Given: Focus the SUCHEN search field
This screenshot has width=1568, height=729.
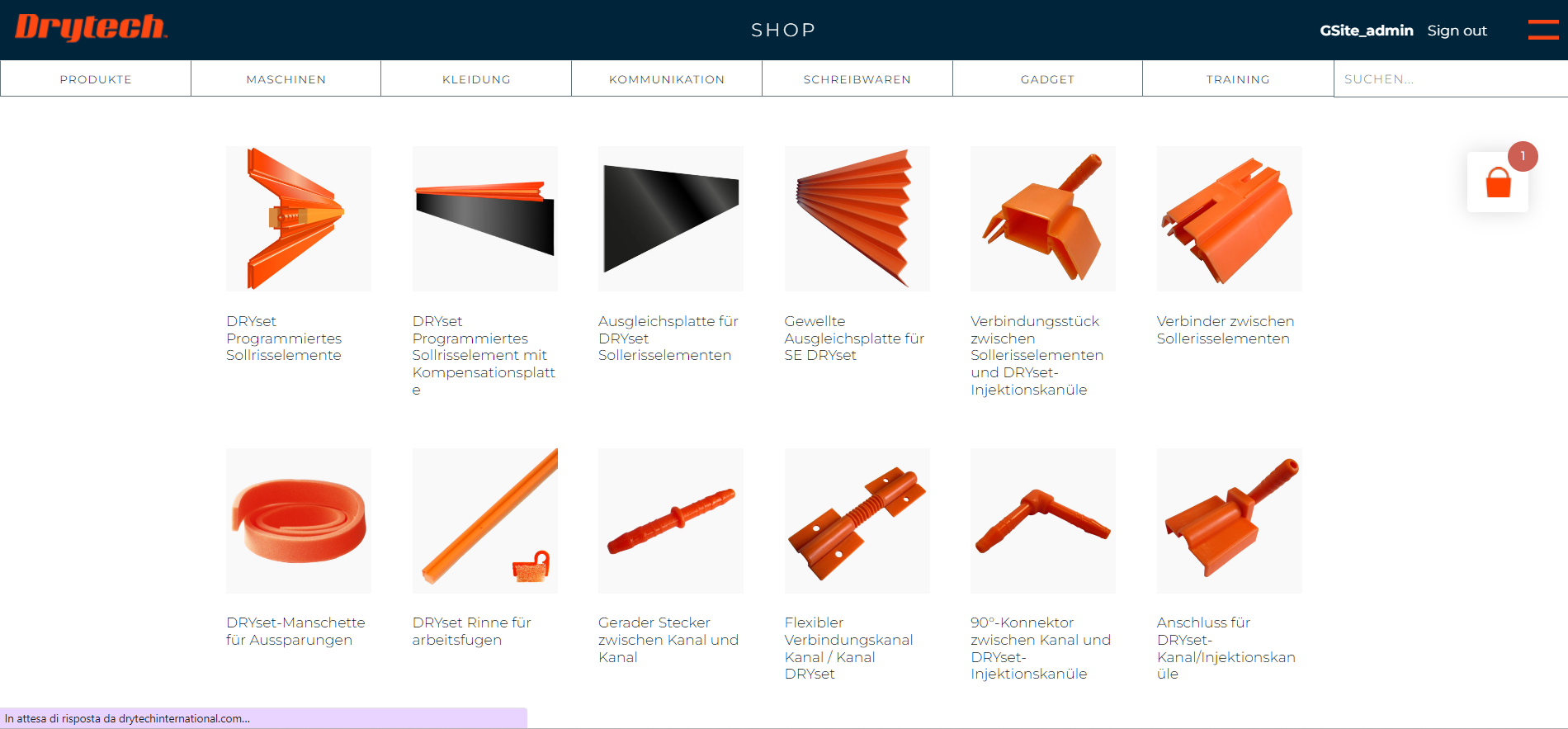Looking at the screenshot, I should (x=1451, y=79).
